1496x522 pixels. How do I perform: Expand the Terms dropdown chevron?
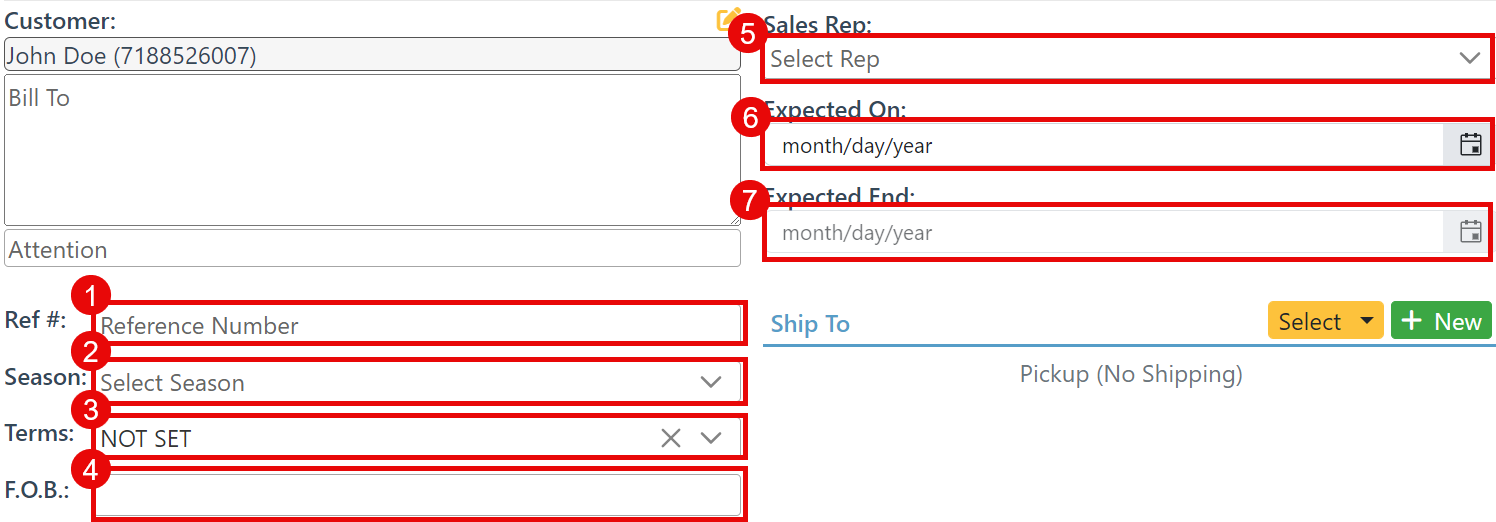click(x=711, y=438)
